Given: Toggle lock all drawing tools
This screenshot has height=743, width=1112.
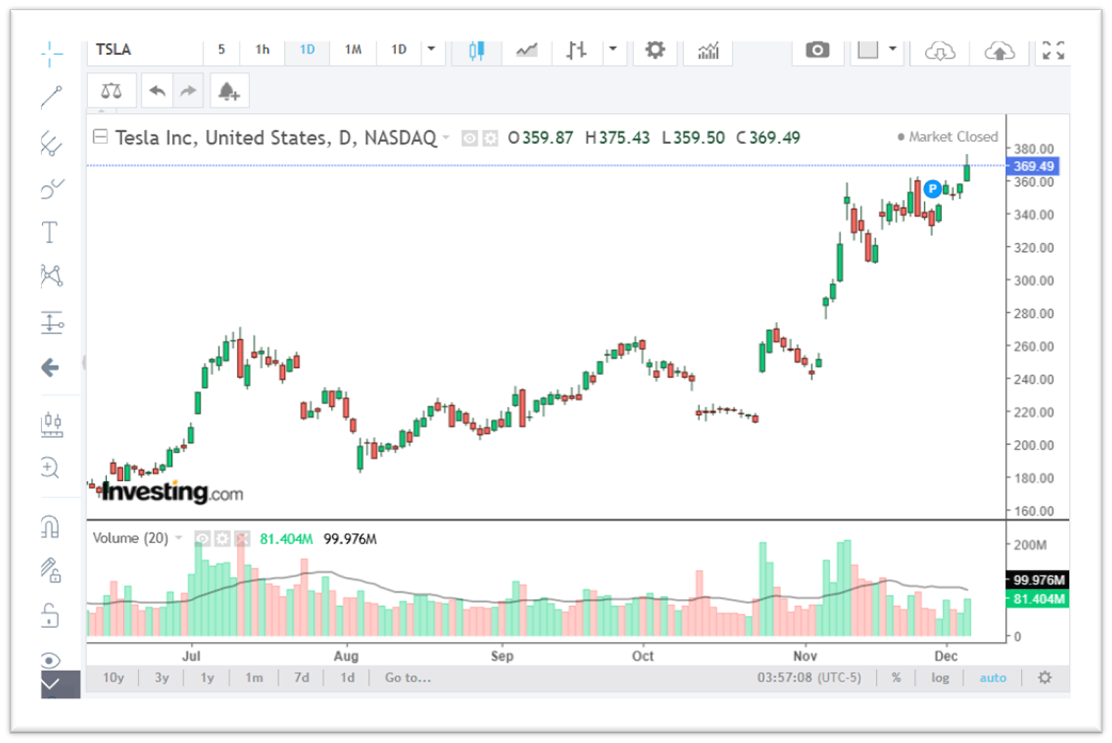Looking at the screenshot, I should click(x=50, y=615).
